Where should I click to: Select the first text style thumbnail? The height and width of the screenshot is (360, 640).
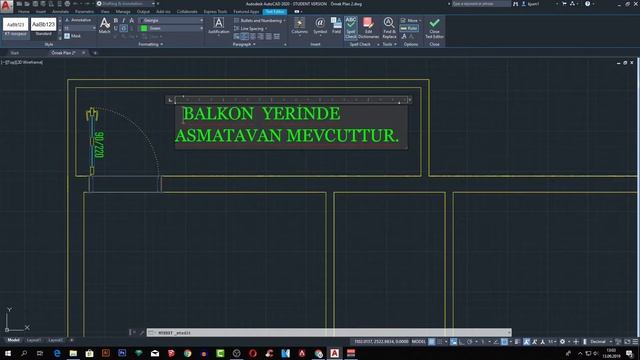tap(16, 26)
